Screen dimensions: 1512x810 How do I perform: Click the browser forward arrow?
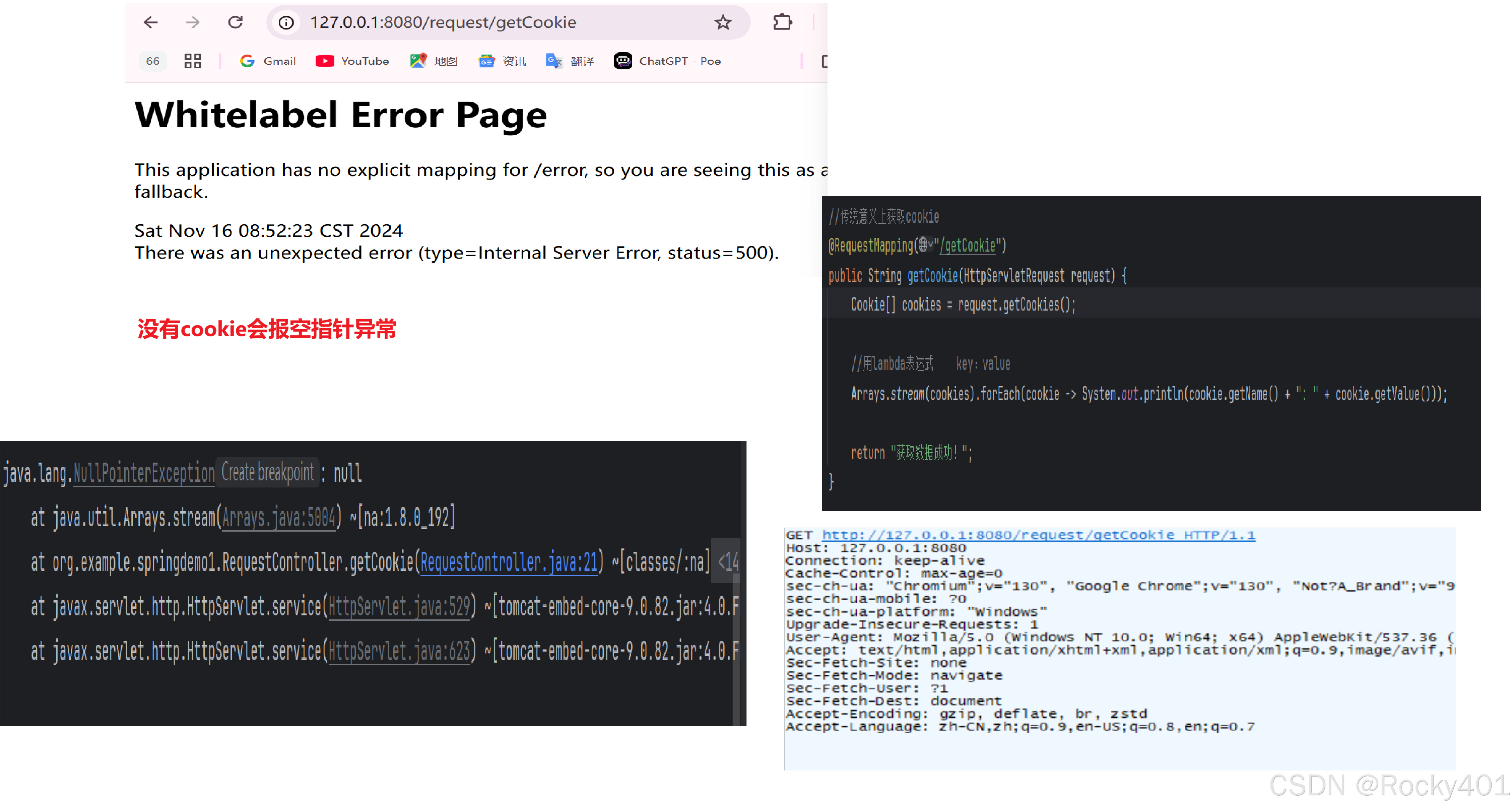click(x=193, y=22)
